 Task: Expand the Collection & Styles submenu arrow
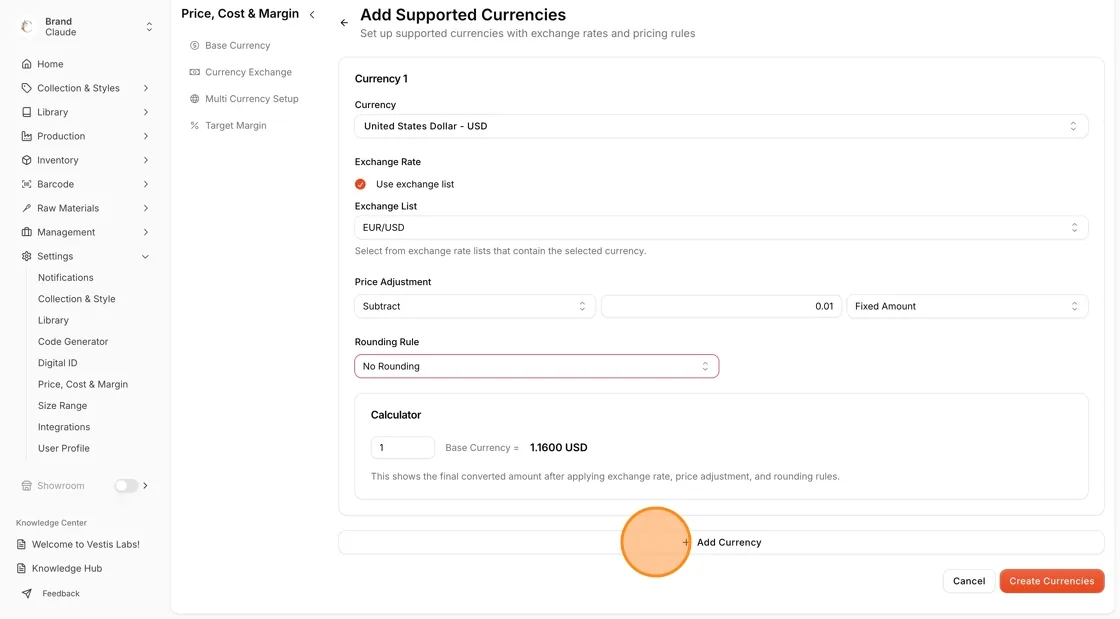coord(146,88)
